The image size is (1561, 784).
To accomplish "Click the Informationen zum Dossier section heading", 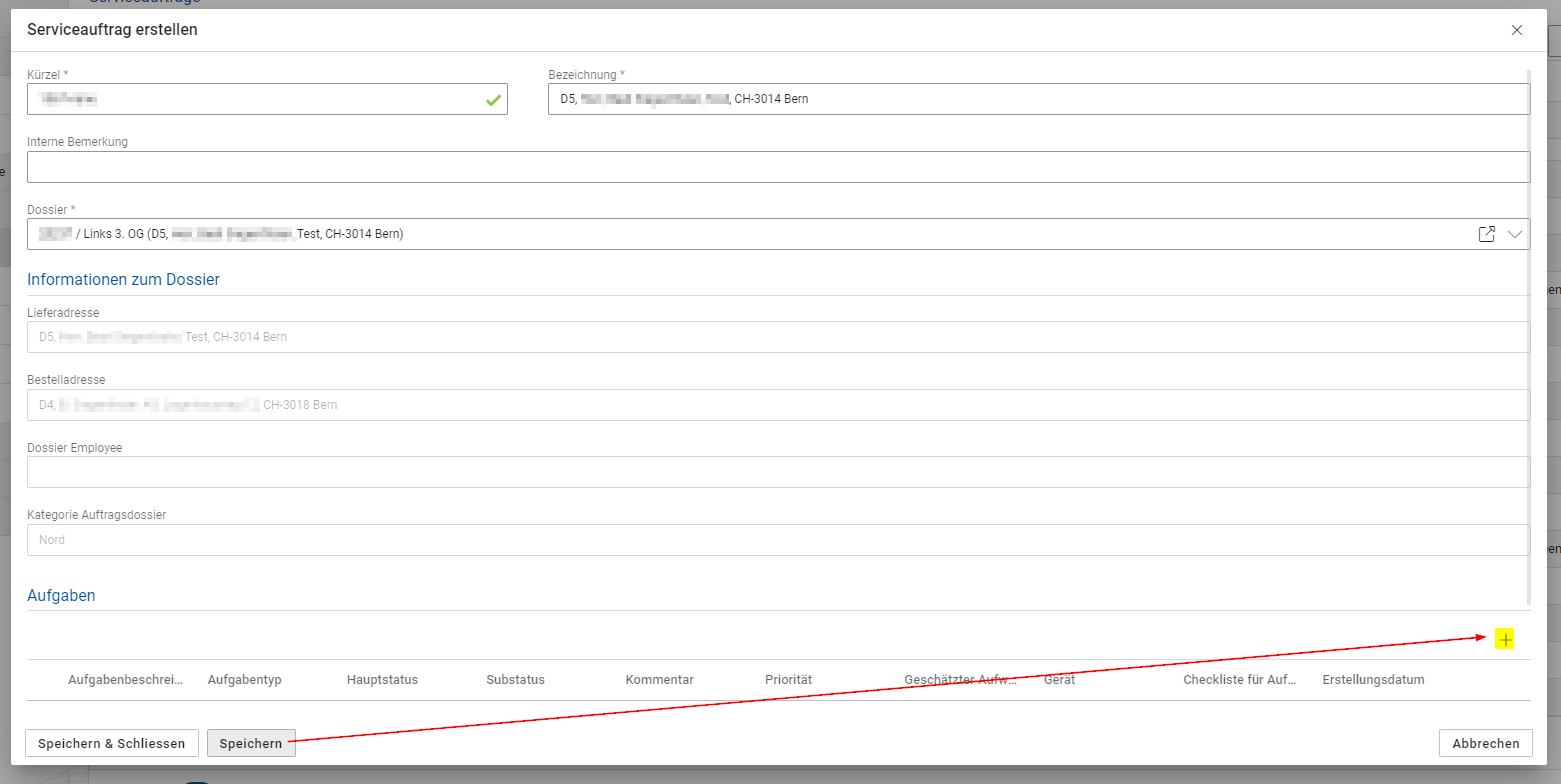I will [123, 280].
